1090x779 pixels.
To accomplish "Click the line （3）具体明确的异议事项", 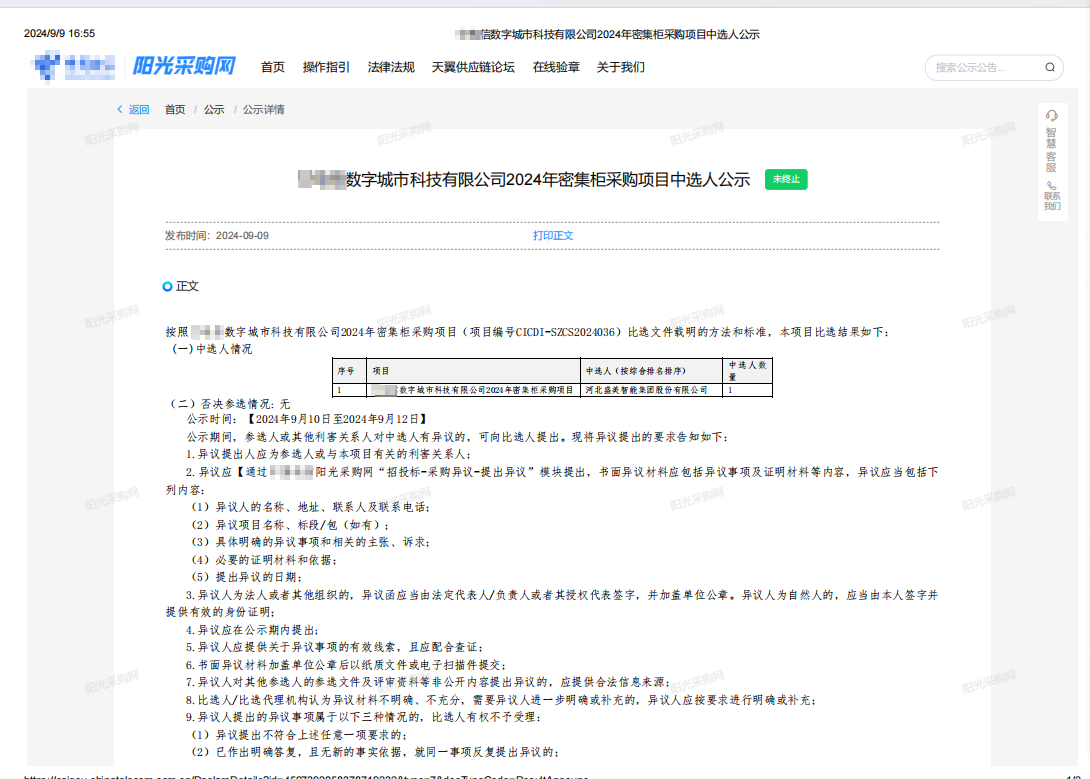I will pos(311,542).
